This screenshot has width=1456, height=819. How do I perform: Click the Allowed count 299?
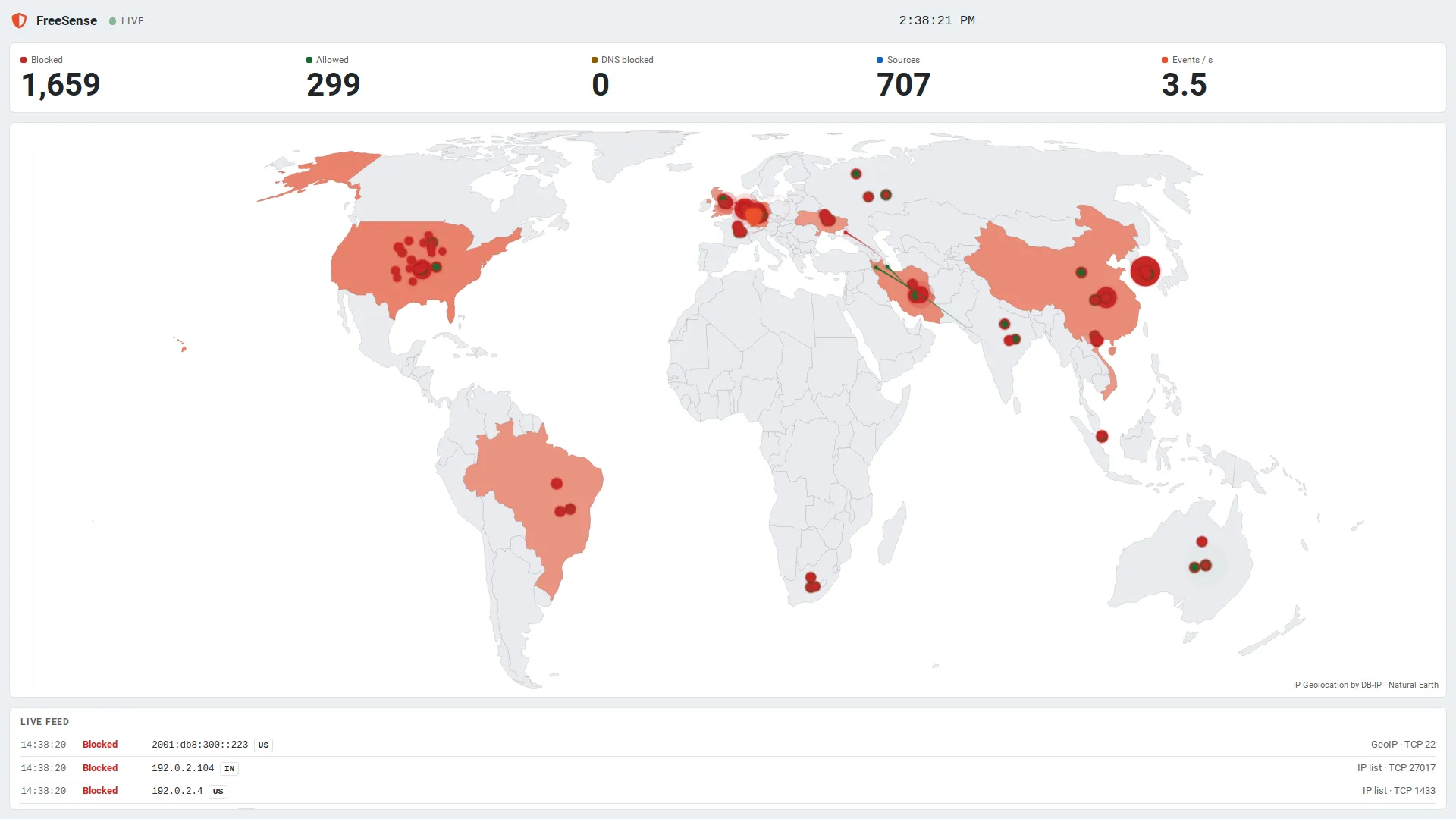(x=333, y=84)
